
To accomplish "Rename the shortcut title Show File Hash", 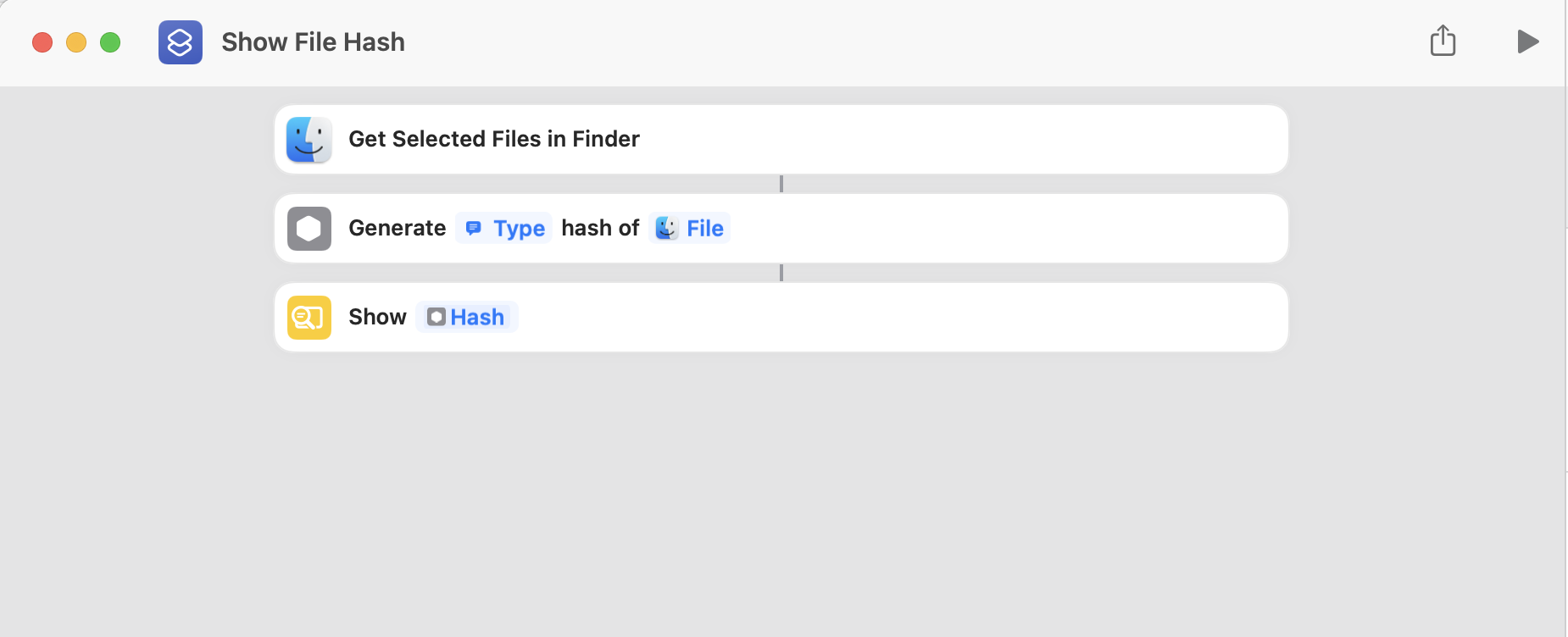I will click(x=313, y=42).
